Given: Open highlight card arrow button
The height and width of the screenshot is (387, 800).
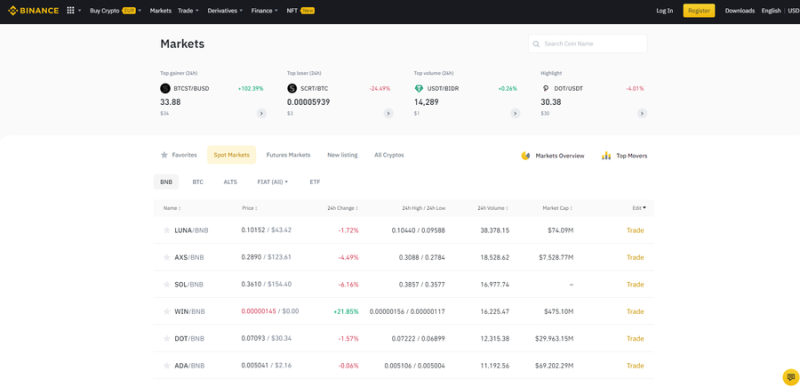Looking at the screenshot, I should click(642, 113).
